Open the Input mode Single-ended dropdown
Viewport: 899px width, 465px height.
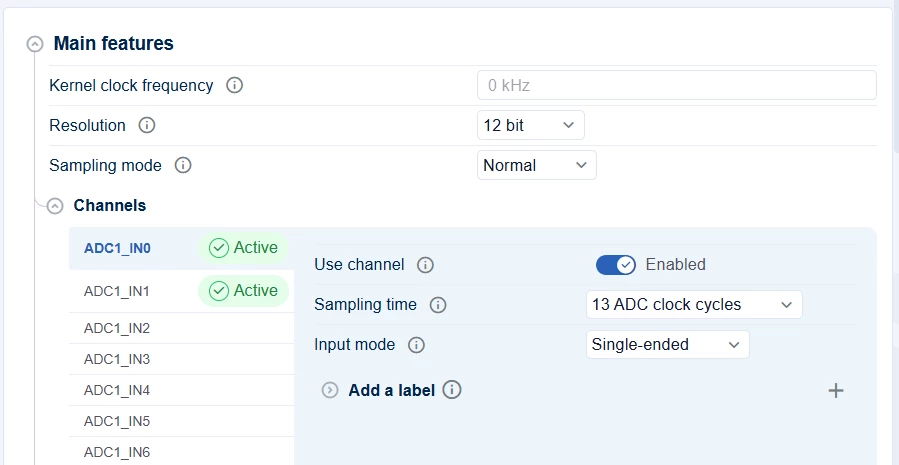click(667, 345)
